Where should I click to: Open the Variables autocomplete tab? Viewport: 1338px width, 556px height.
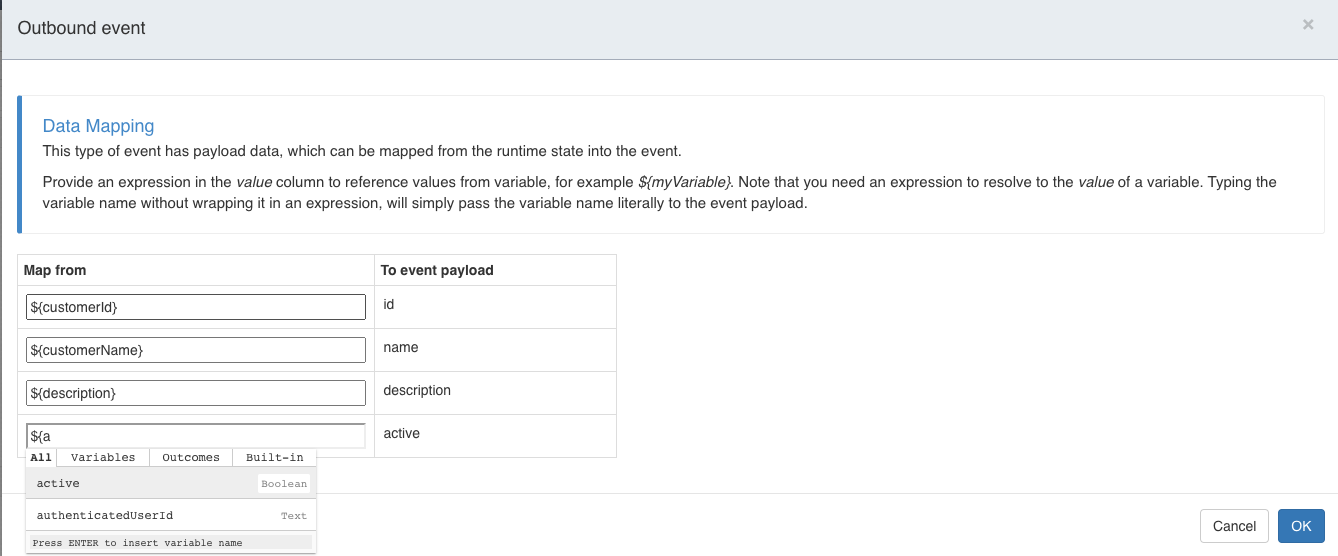click(x=103, y=457)
